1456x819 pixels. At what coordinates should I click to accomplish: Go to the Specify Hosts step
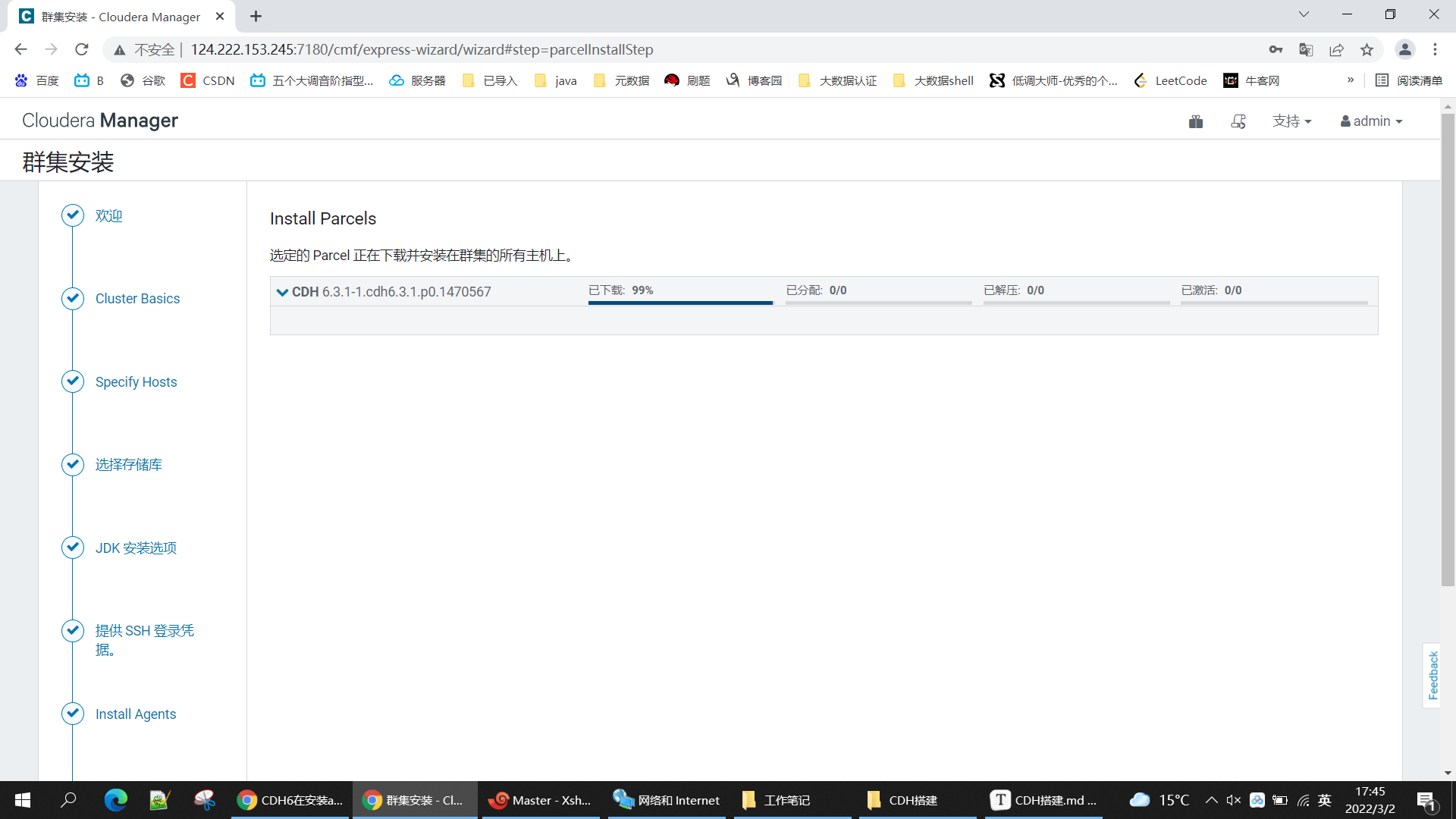(x=136, y=382)
